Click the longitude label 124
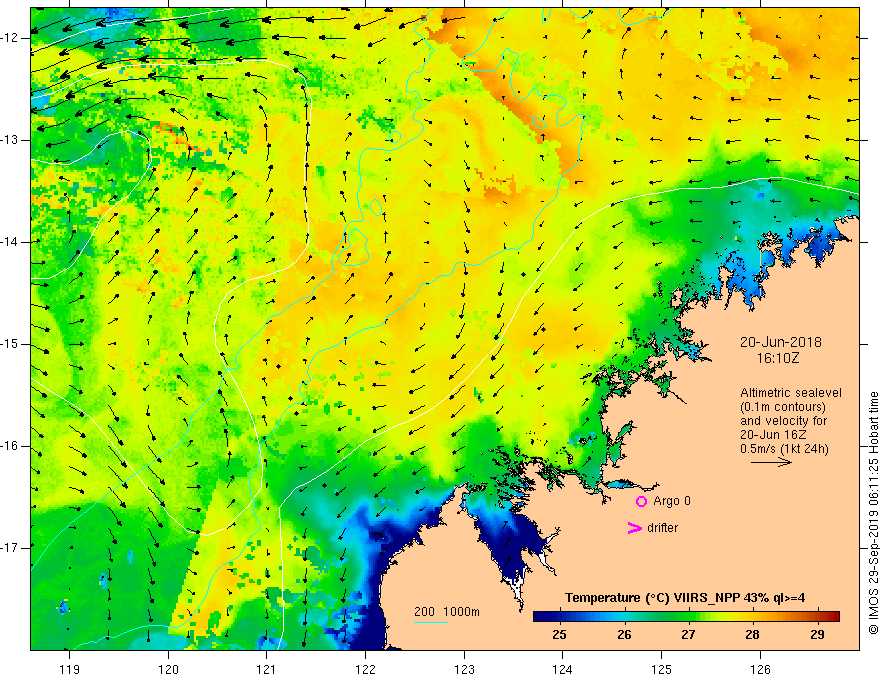880x680 pixels. (x=562, y=669)
